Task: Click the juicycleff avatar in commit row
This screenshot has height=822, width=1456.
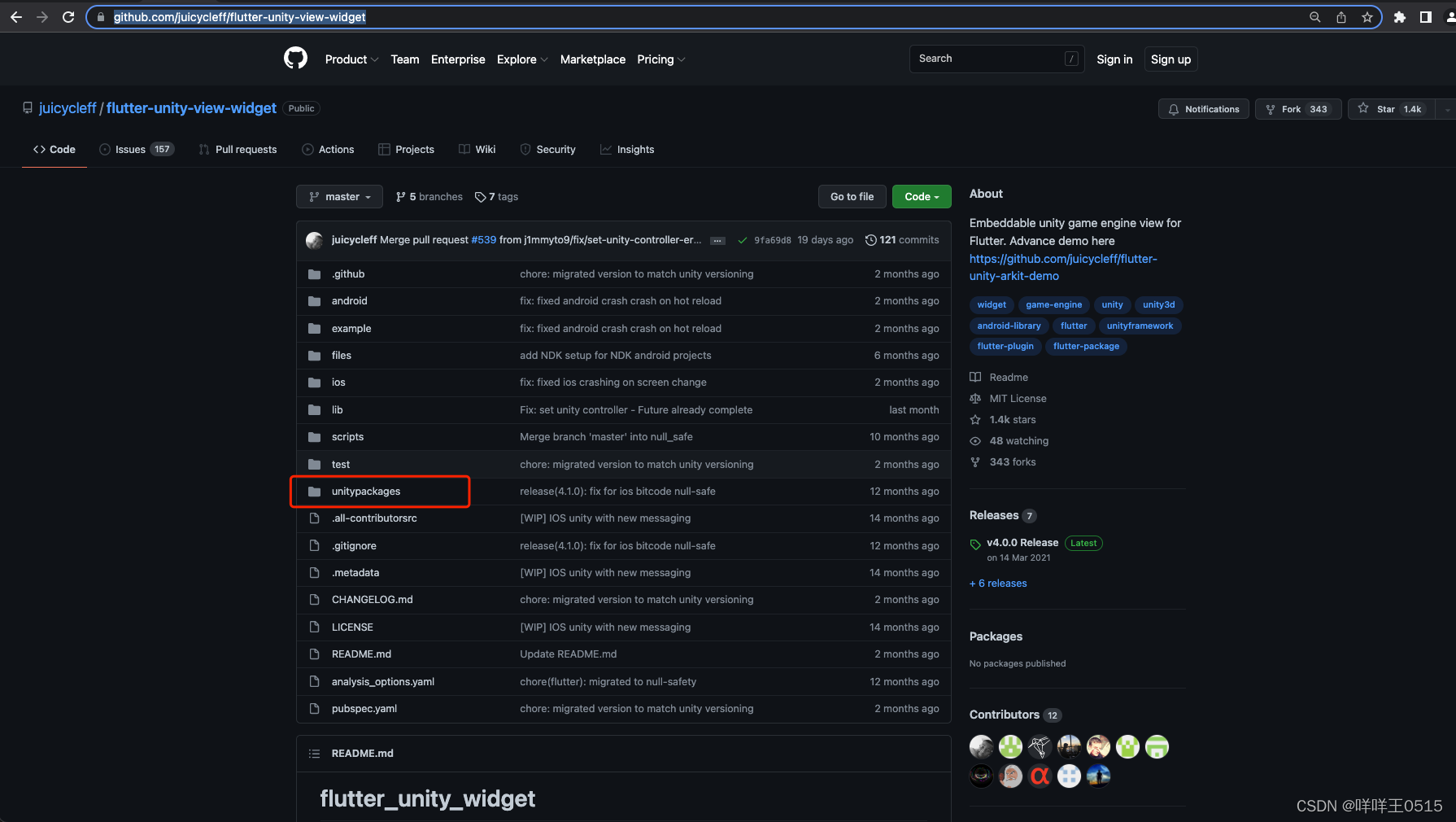Action: pos(314,240)
